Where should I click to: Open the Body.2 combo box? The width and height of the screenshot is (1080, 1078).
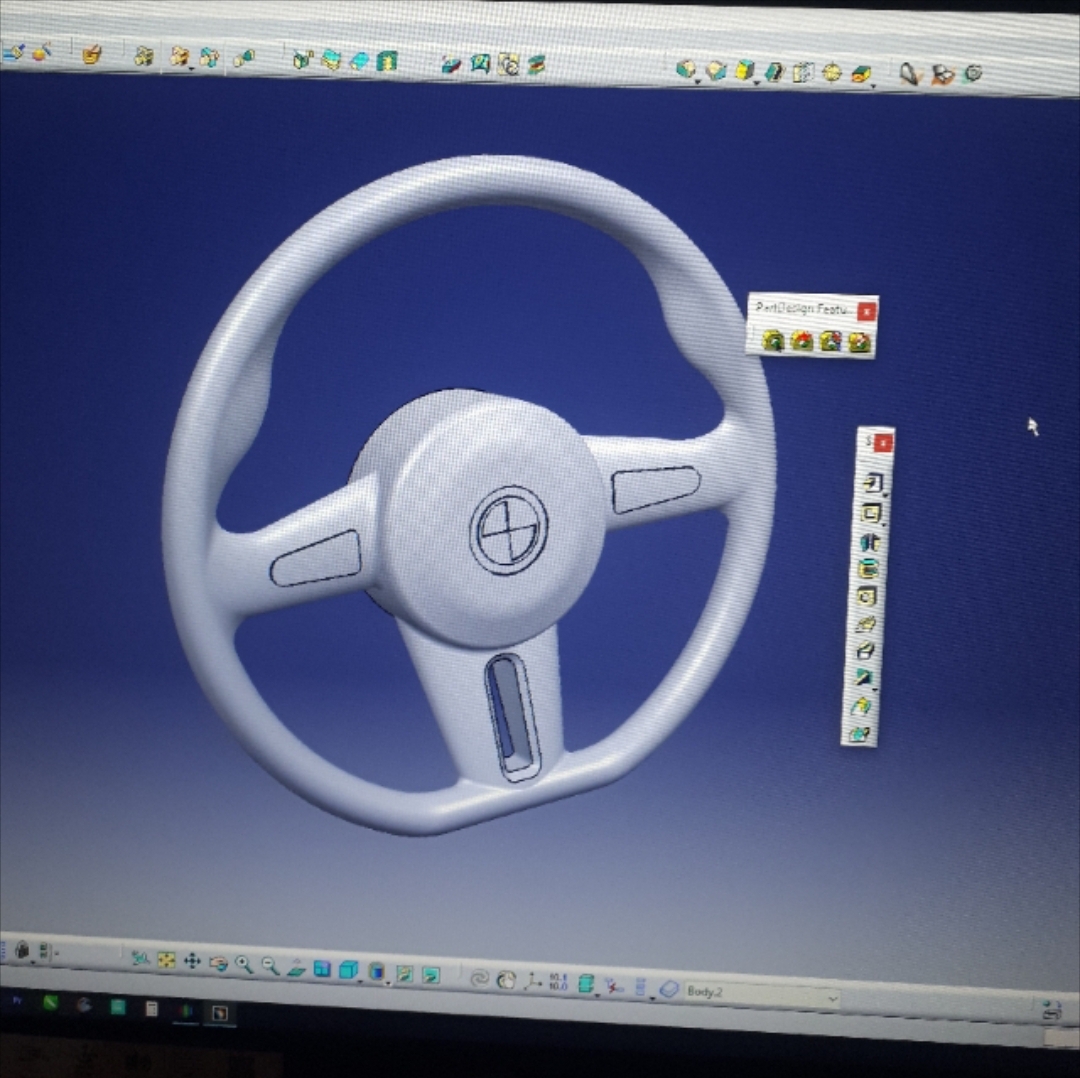762,994
